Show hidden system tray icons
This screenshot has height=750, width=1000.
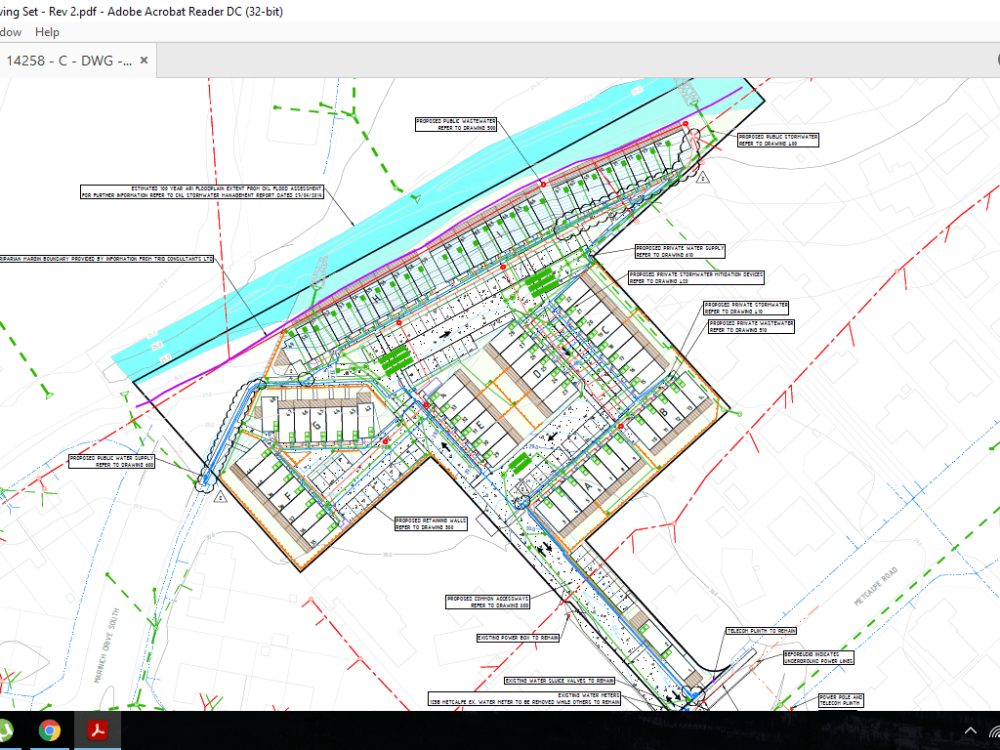tap(970, 731)
